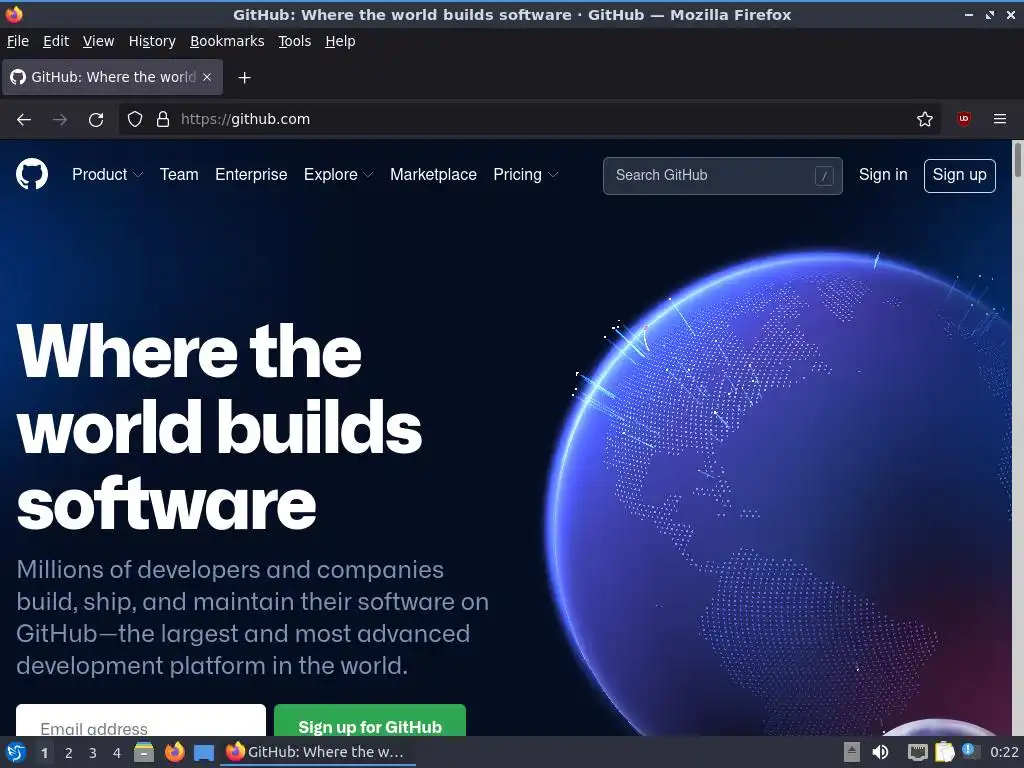The image size is (1024, 768).
Task: Expand the Product dropdown
Action: [107, 175]
